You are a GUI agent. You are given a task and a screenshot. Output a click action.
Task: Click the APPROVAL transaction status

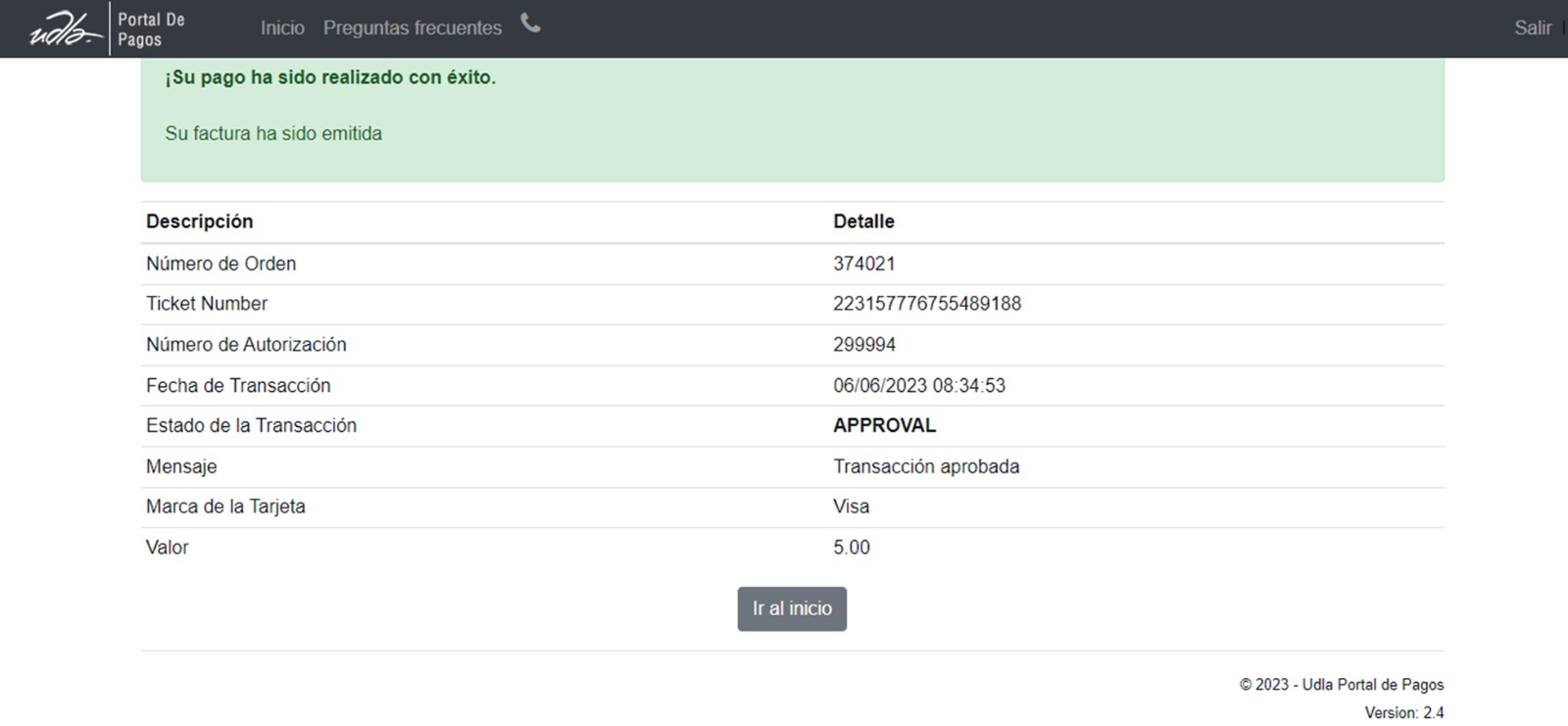884,426
